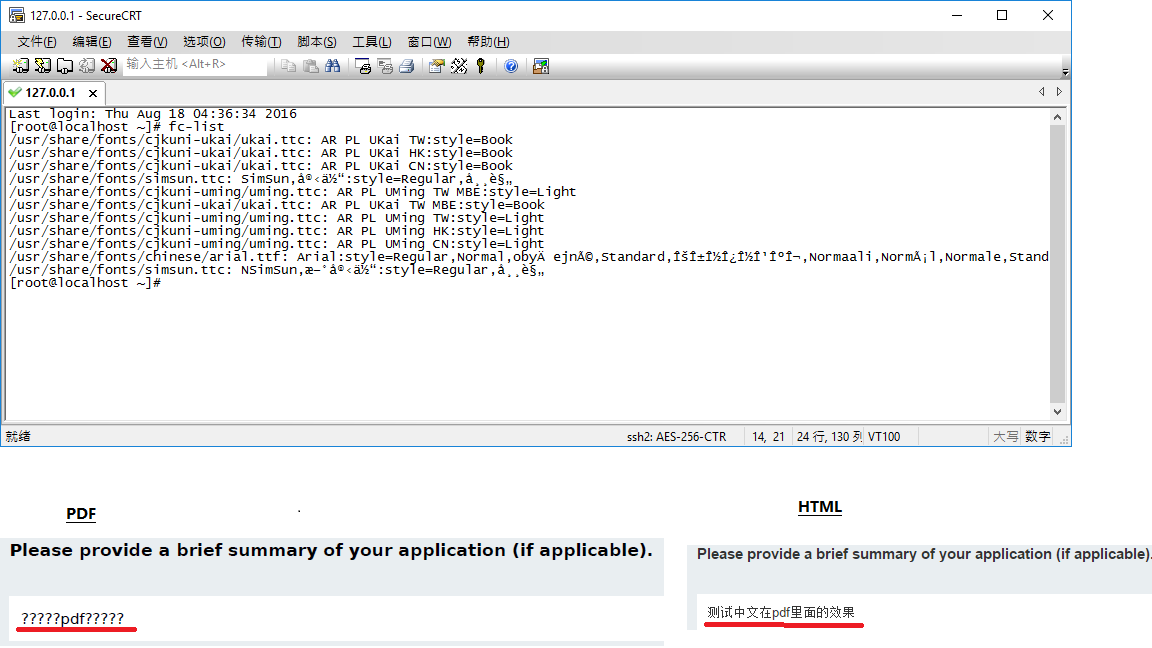
Task: Open the 脚本(S) menu
Action: pyautogui.click(x=316, y=41)
